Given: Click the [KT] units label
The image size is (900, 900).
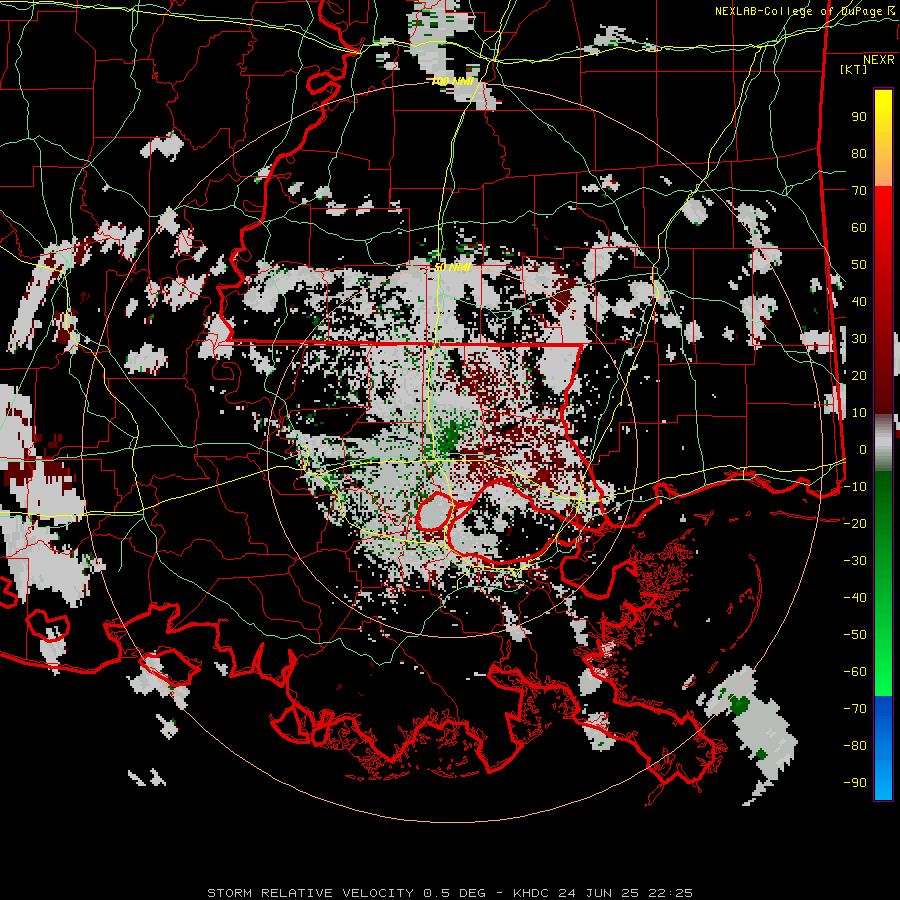Looking at the screenshot, I should coord(853,69).
